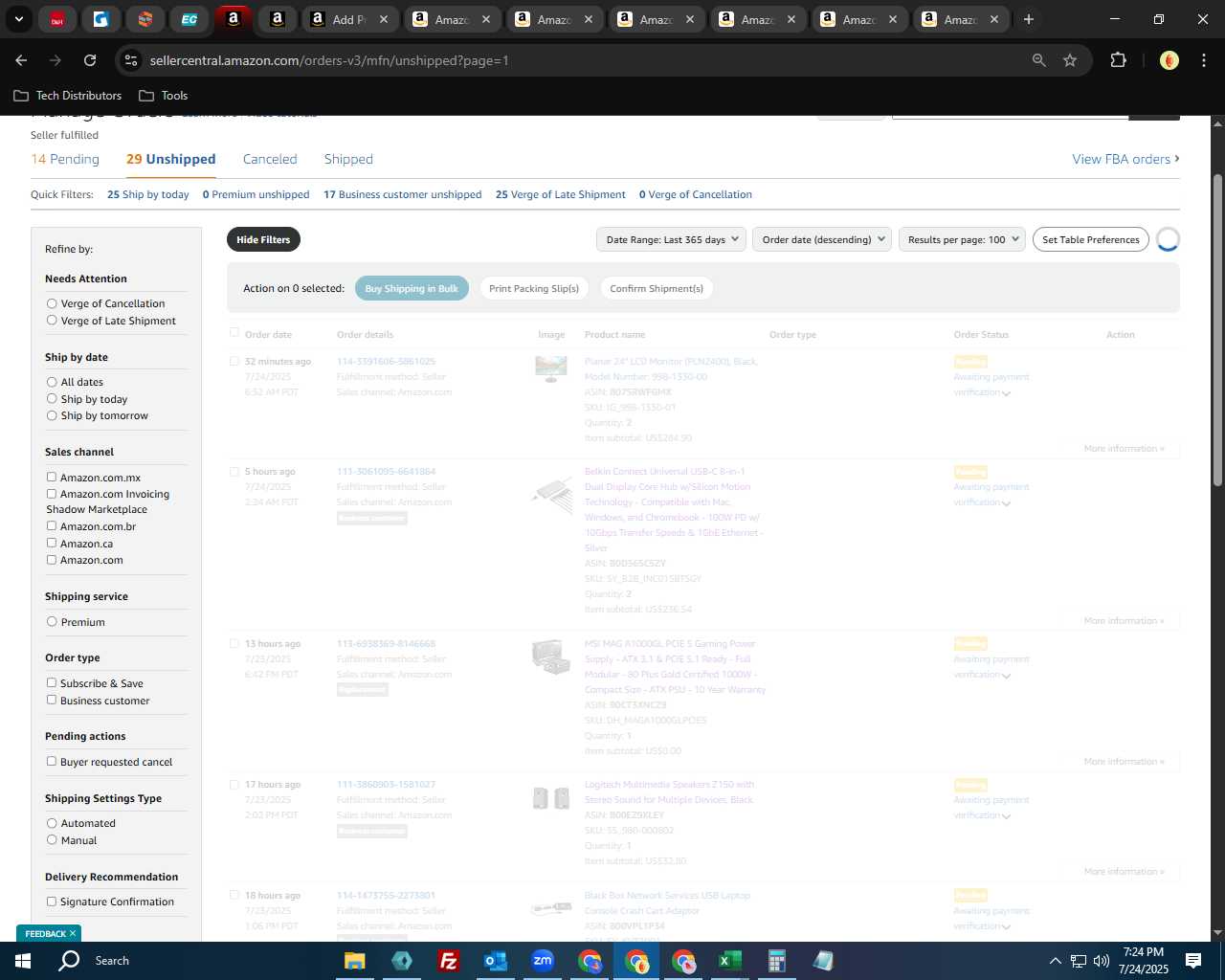
Task: Reload the Seller Central page
Action: click(x=90, y=60)
